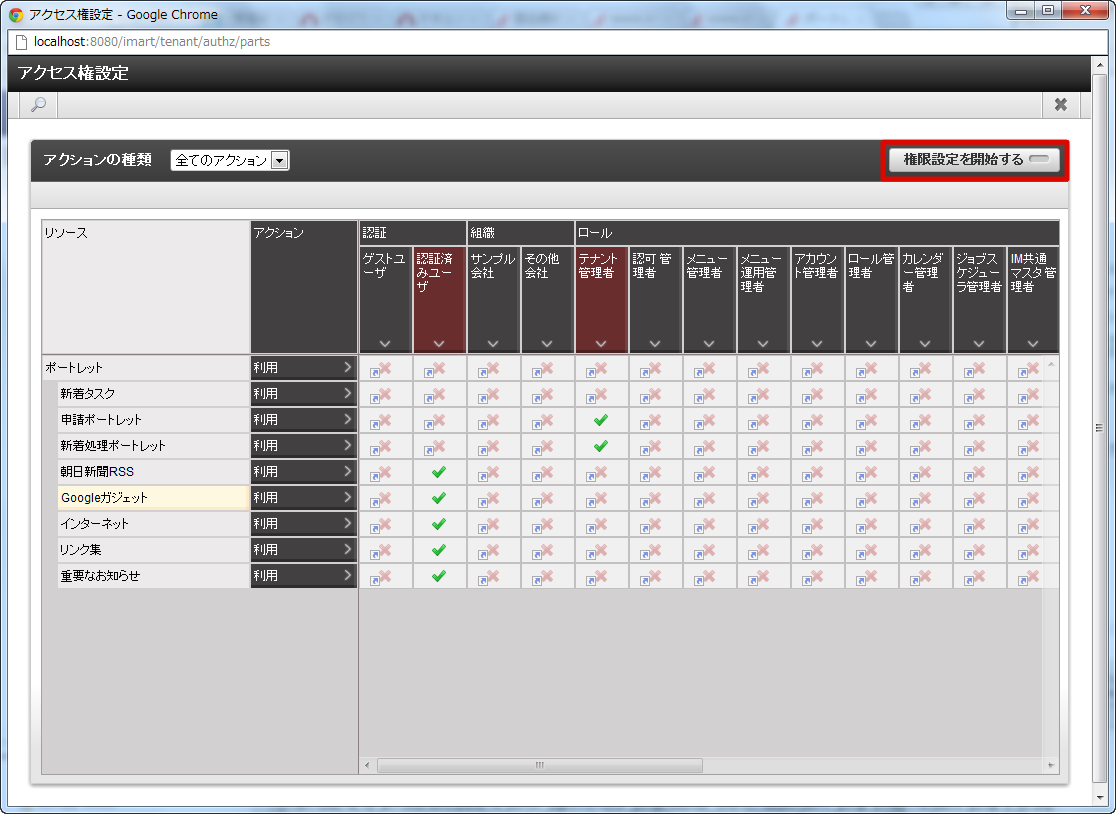The image size is (1116, 814).
Task: Select the Googleガジェット resource row
Action: coord(153,497)
